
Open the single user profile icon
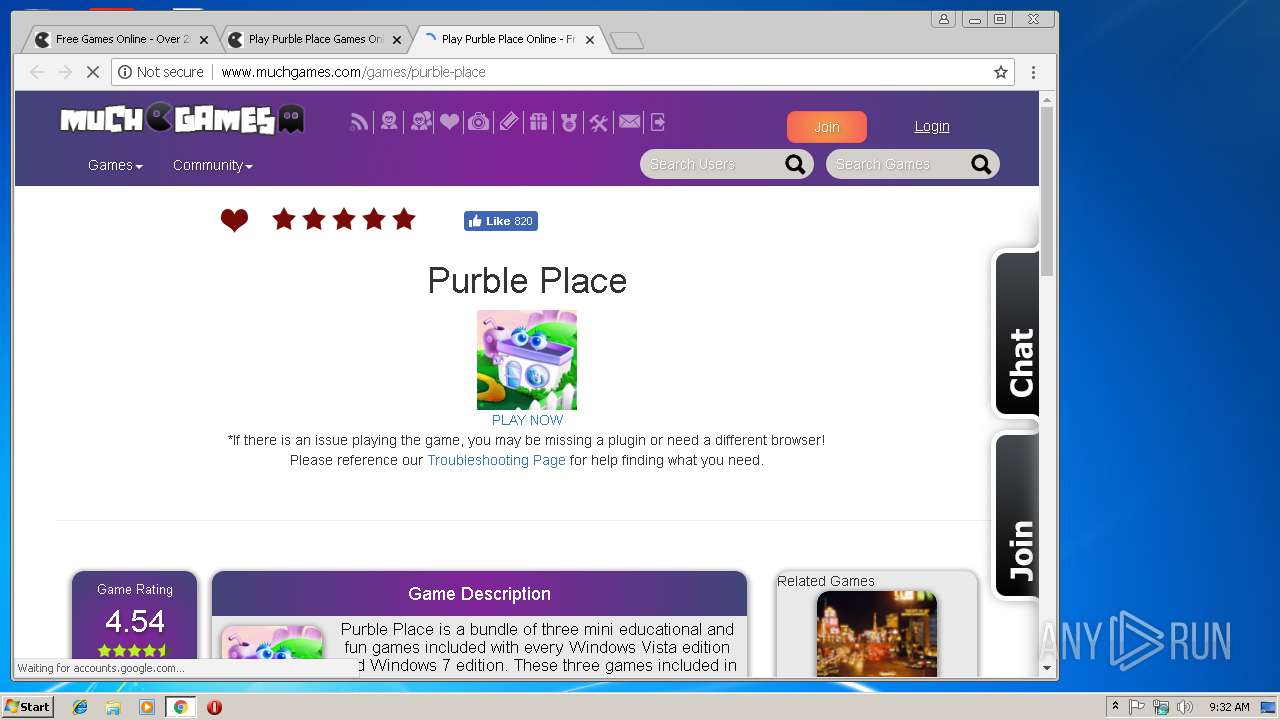click(x=389, y=122)
